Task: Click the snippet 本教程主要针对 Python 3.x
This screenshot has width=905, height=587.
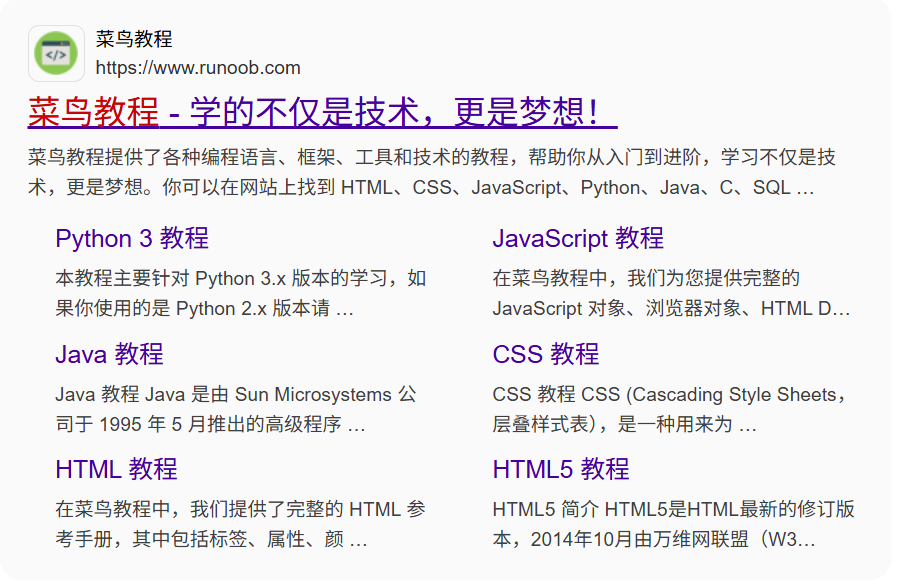Action: 241,293
